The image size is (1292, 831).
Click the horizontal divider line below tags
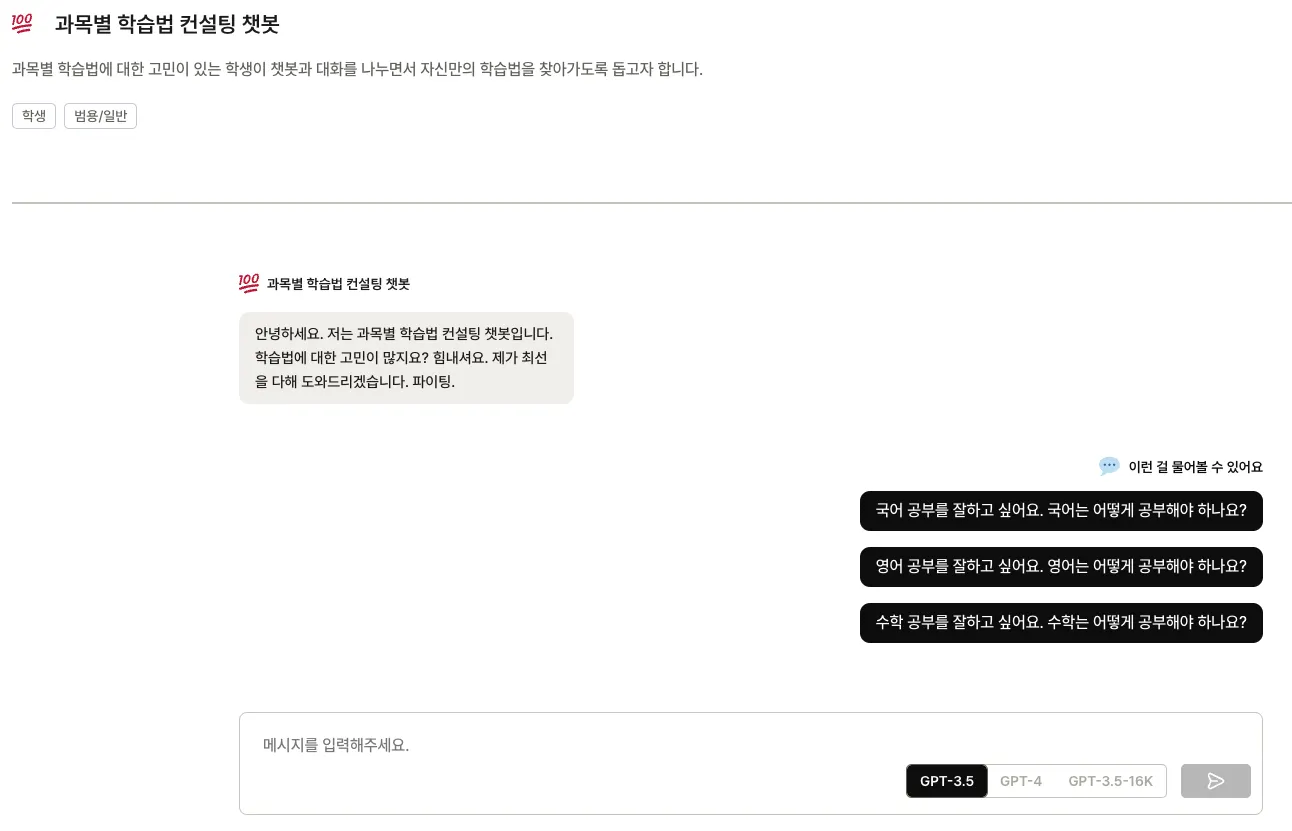pyautogui.click(x=652, y=203)
